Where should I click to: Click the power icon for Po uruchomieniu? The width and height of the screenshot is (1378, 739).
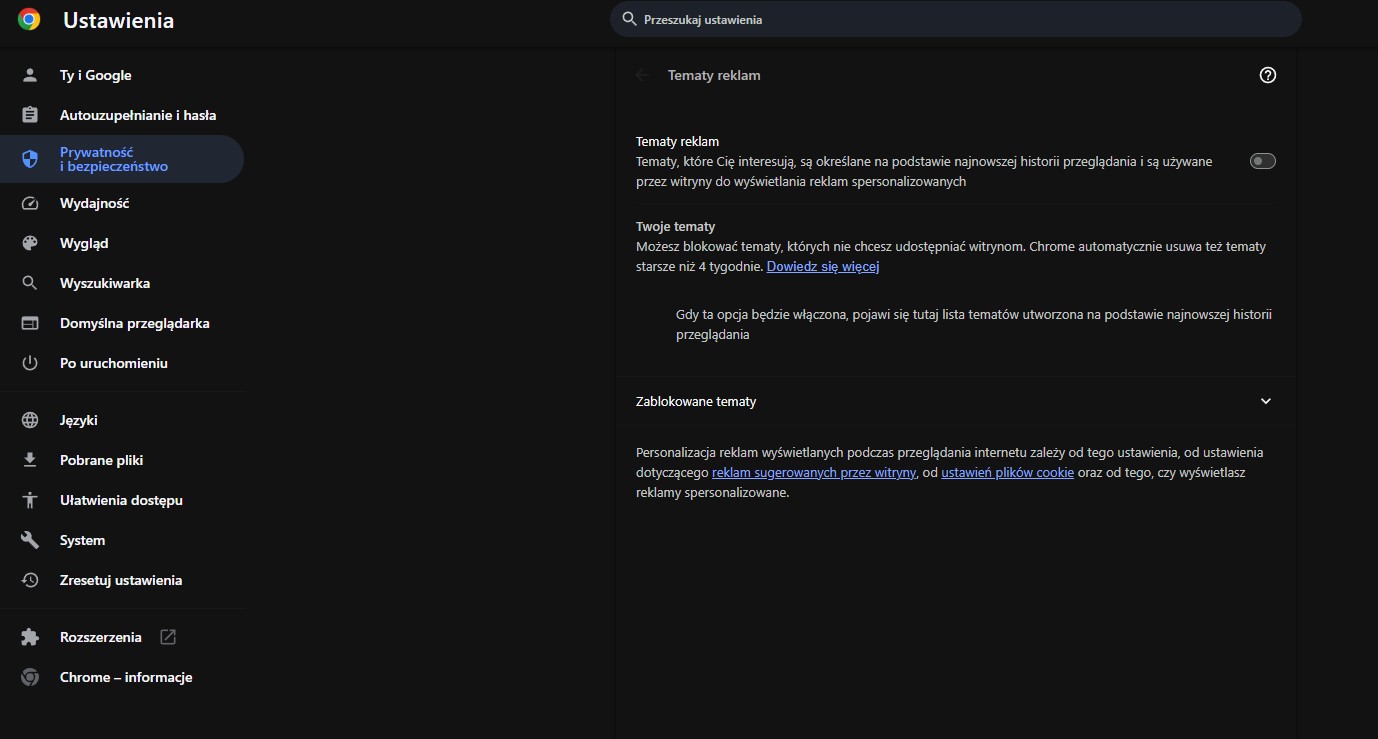click(30, 363)
